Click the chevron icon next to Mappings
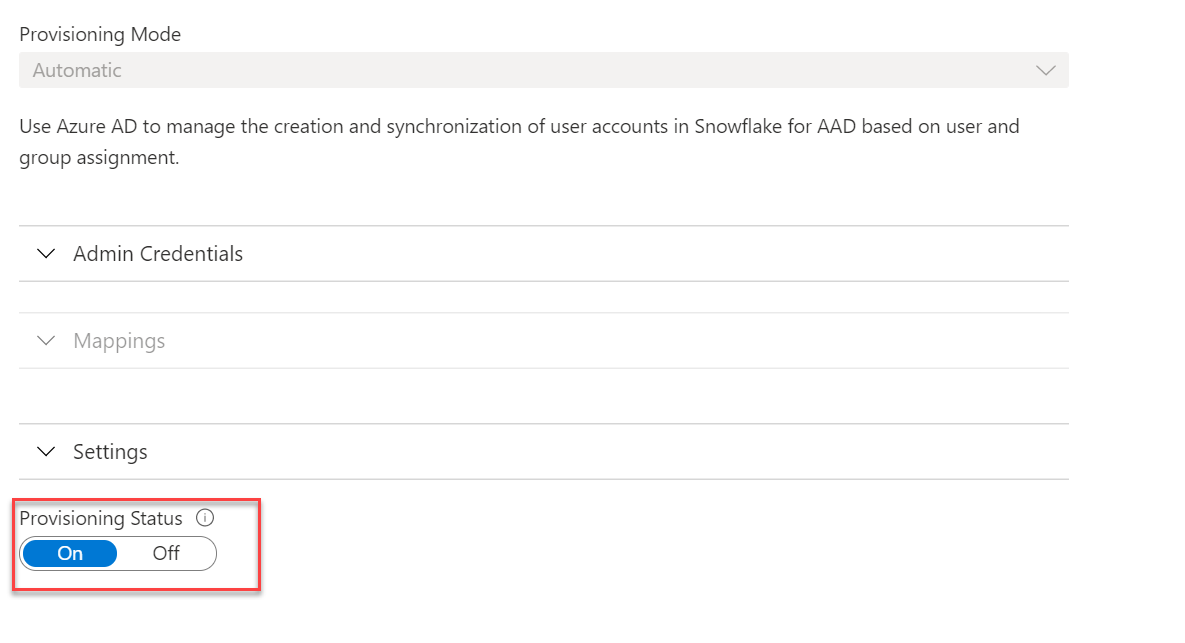 (x=46, y=341)
